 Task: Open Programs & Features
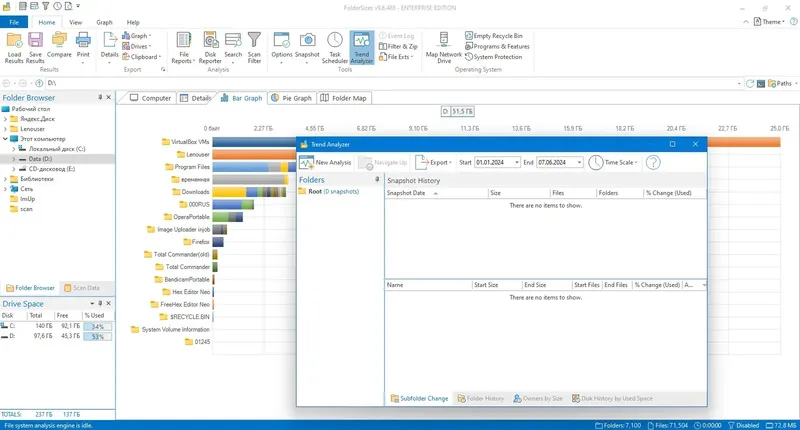[497, 46]
